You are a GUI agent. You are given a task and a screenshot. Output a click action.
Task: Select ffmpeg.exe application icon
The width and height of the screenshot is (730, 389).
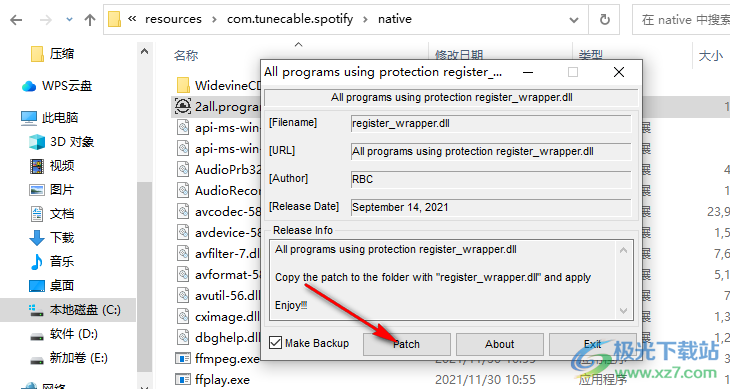(x=183, y=359)
